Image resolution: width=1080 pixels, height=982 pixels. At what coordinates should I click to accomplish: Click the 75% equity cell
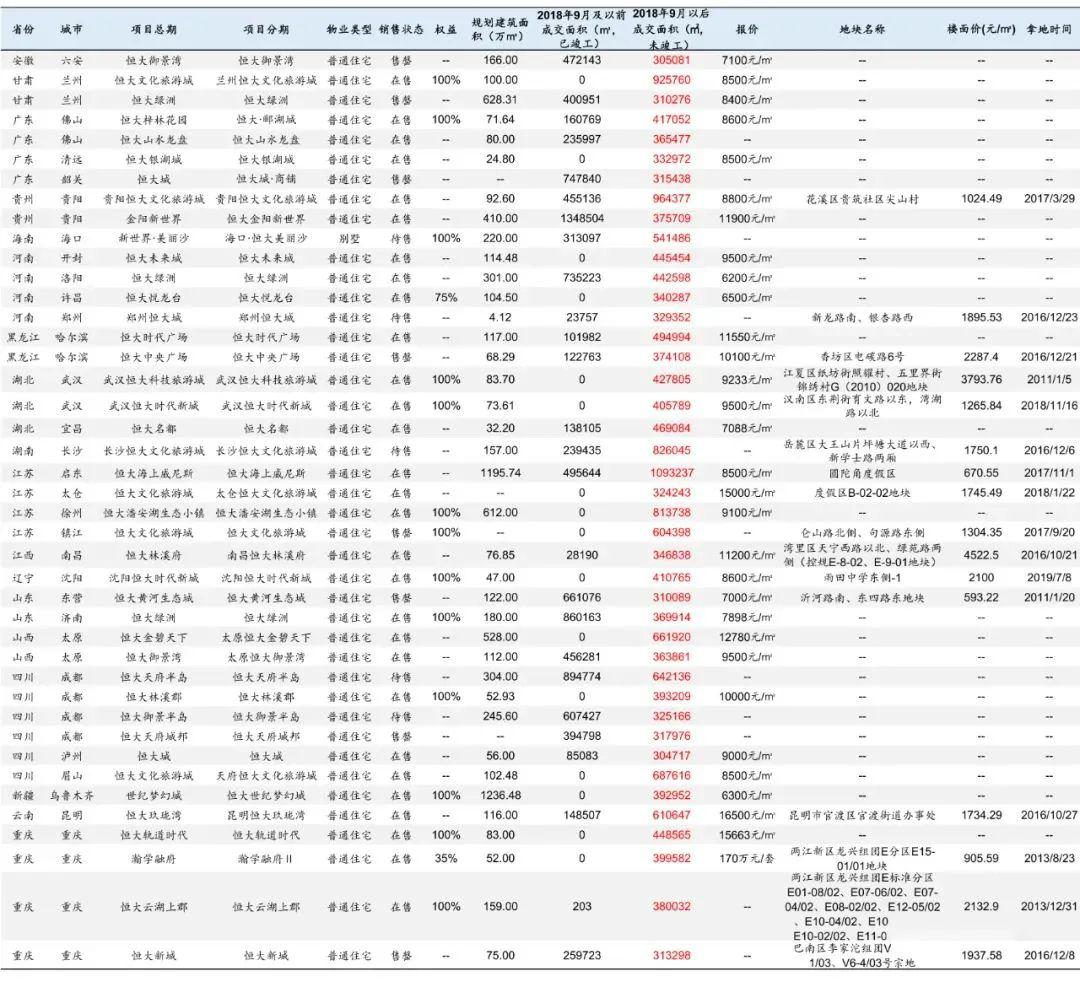[x=446, y=298]
